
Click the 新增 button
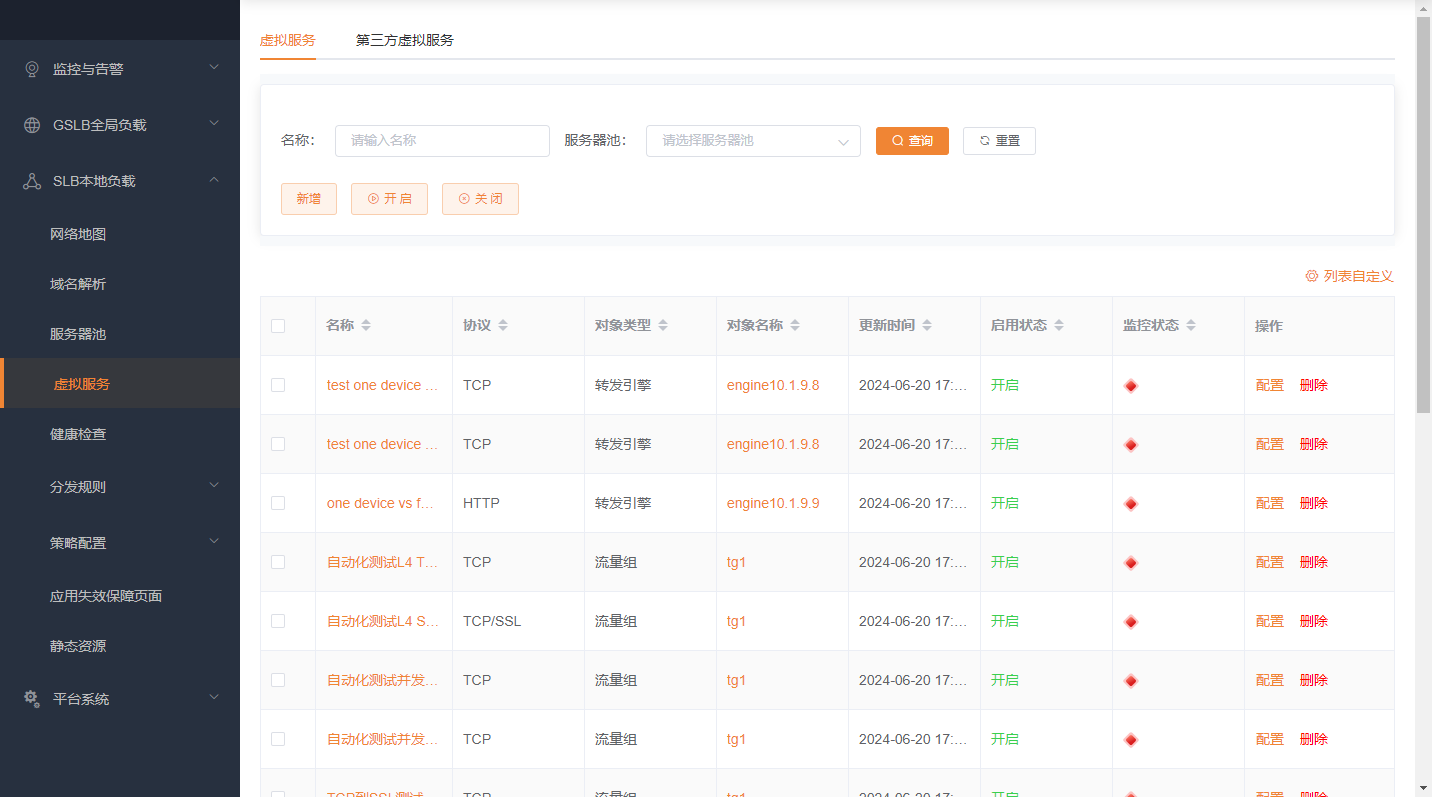point(309,199)
